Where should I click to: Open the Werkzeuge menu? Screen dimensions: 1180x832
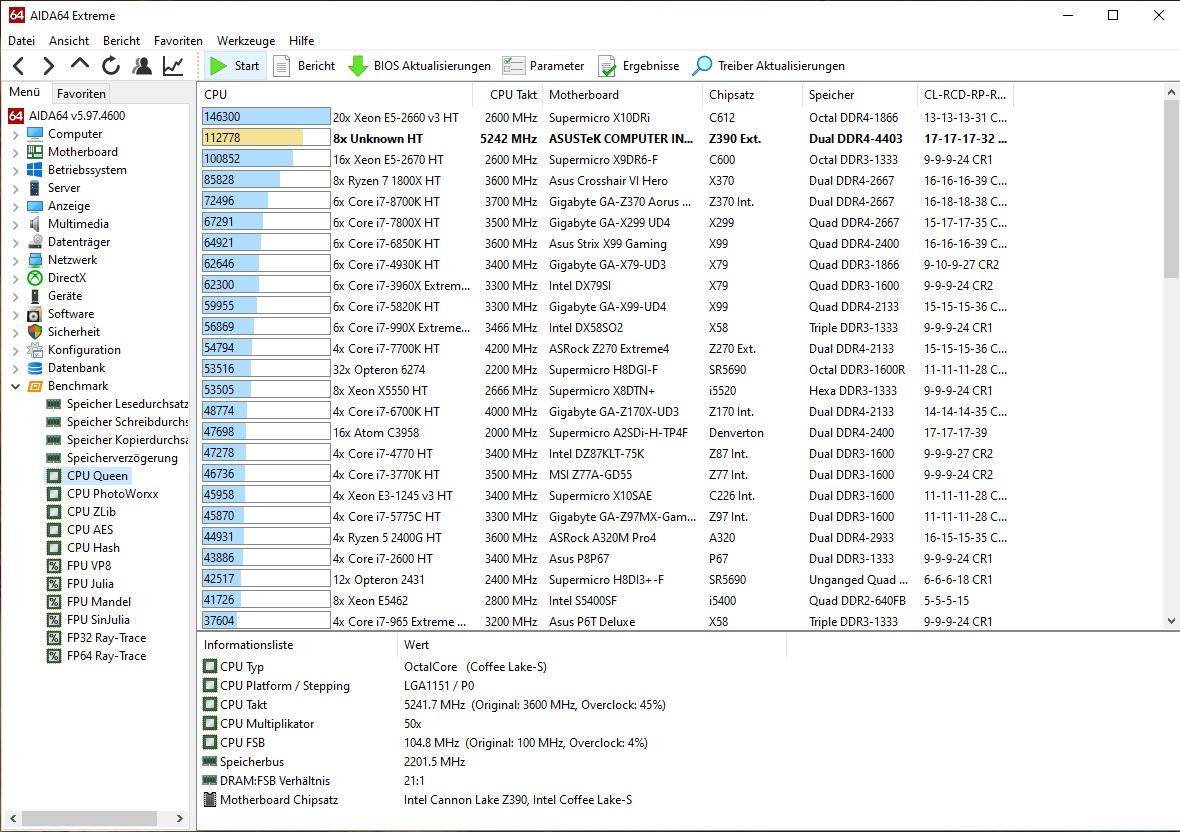(245, 41)
